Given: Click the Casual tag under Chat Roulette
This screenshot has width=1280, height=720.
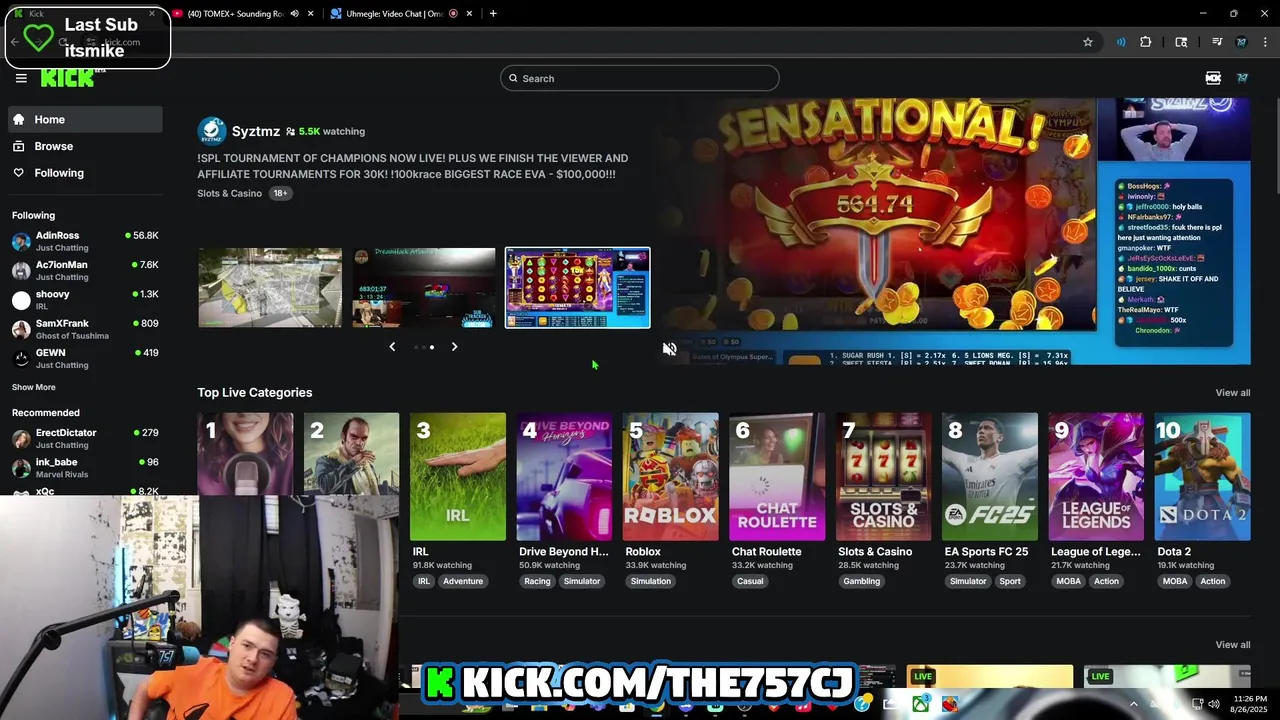Looking at the screenshot, I should coord(750,581).
